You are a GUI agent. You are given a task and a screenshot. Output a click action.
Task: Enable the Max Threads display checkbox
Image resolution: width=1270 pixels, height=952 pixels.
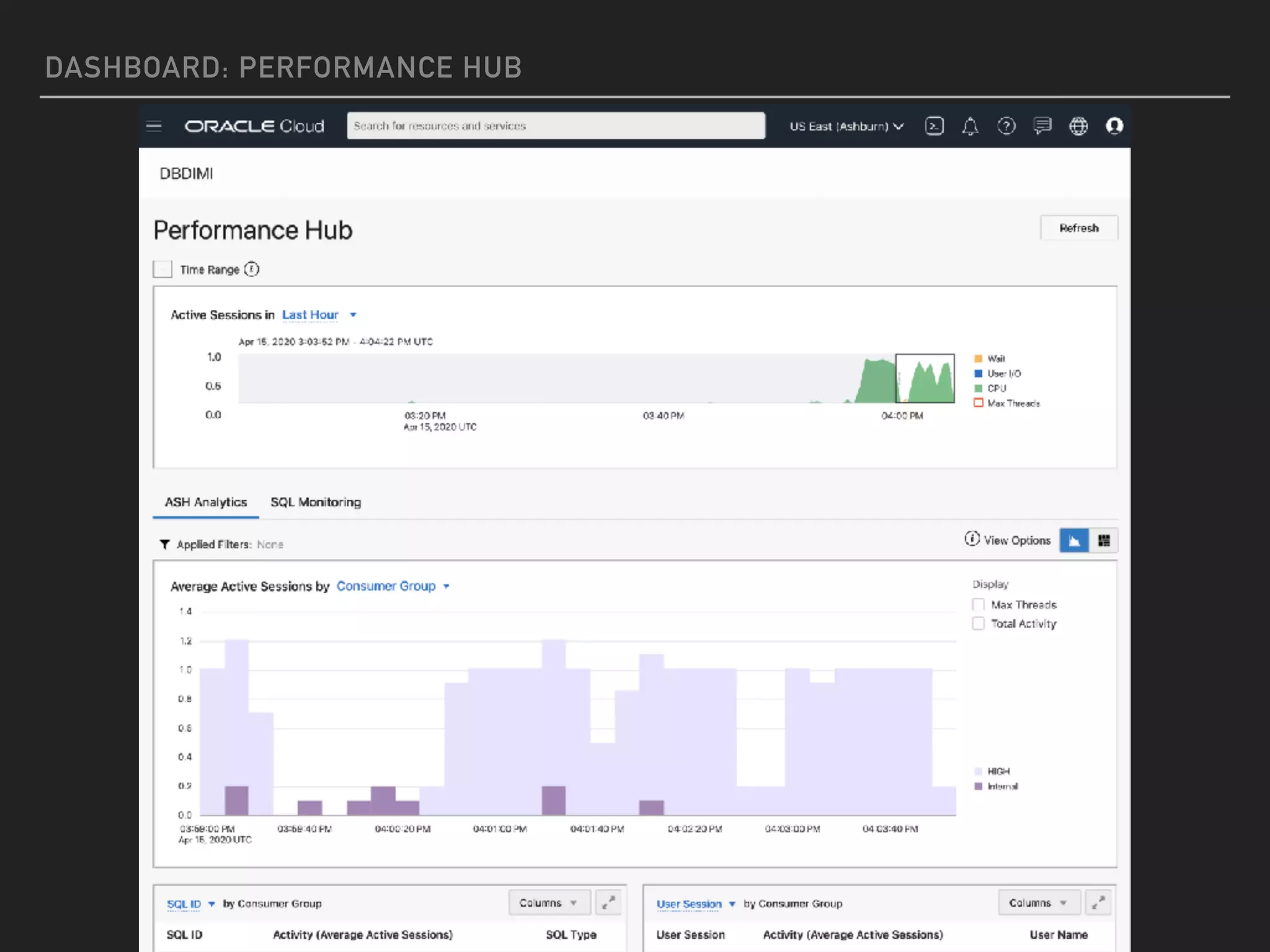pyautogui.click(x=978, y=605)
